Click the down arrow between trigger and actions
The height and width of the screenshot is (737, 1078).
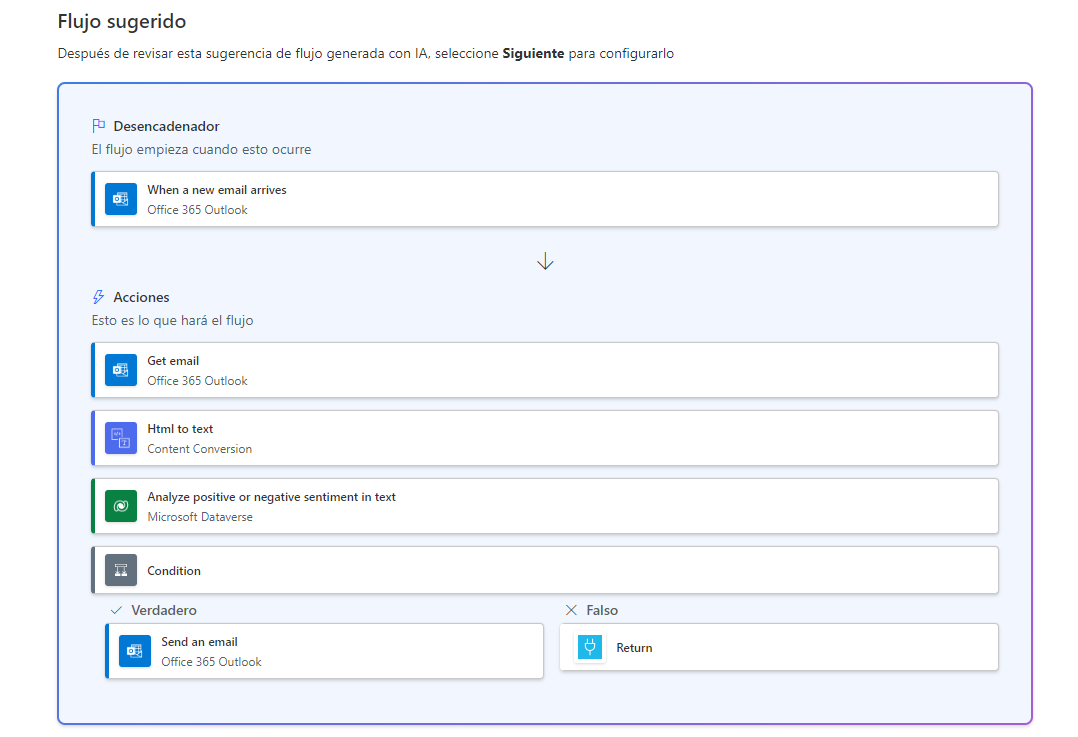click(545, 262)
